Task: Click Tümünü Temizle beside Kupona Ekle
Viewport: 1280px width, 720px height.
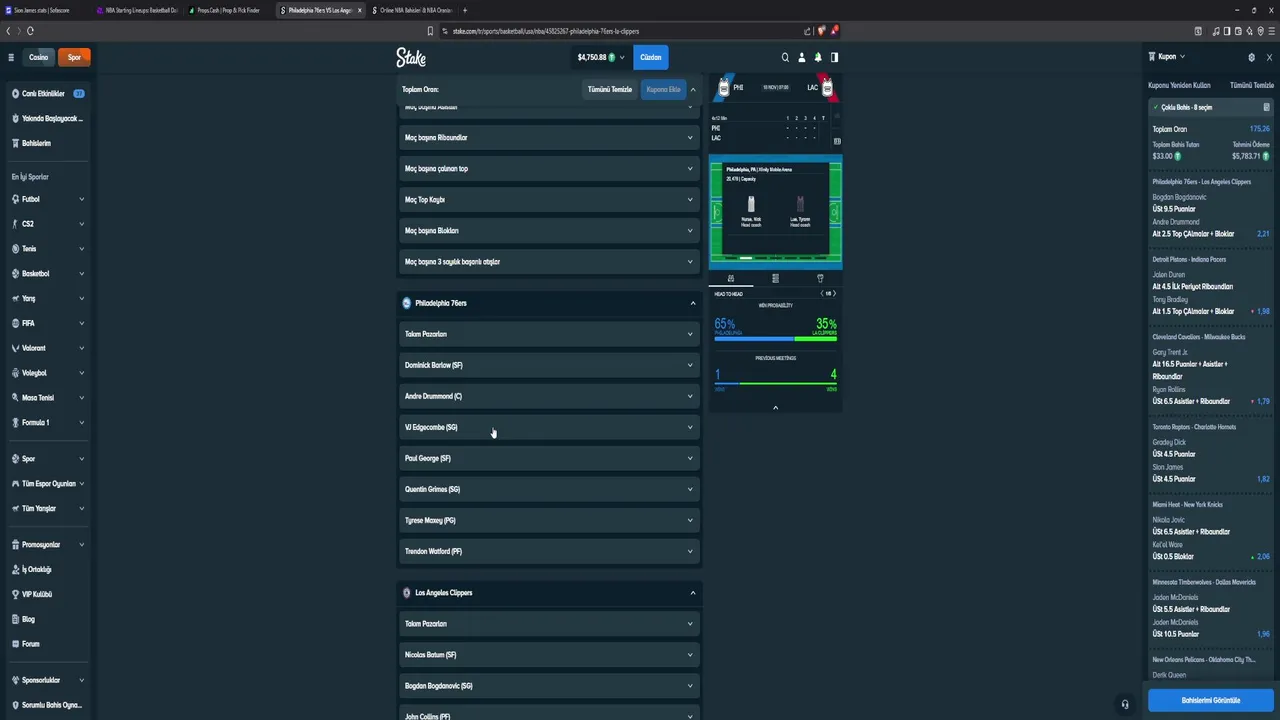Action: click(x=610, y=89)
